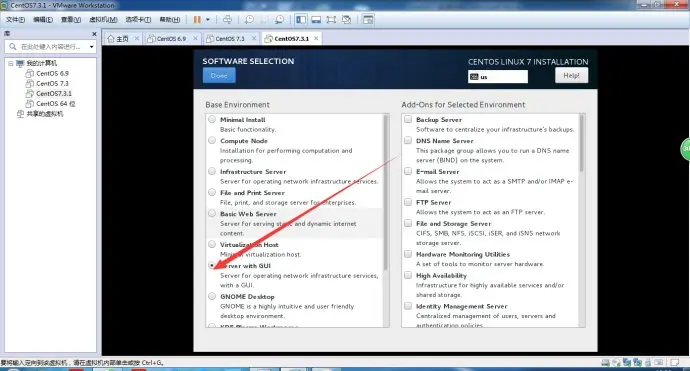Toggle the thumbnail bar icon
Screen dimensions: 690x371
point(316,19)
